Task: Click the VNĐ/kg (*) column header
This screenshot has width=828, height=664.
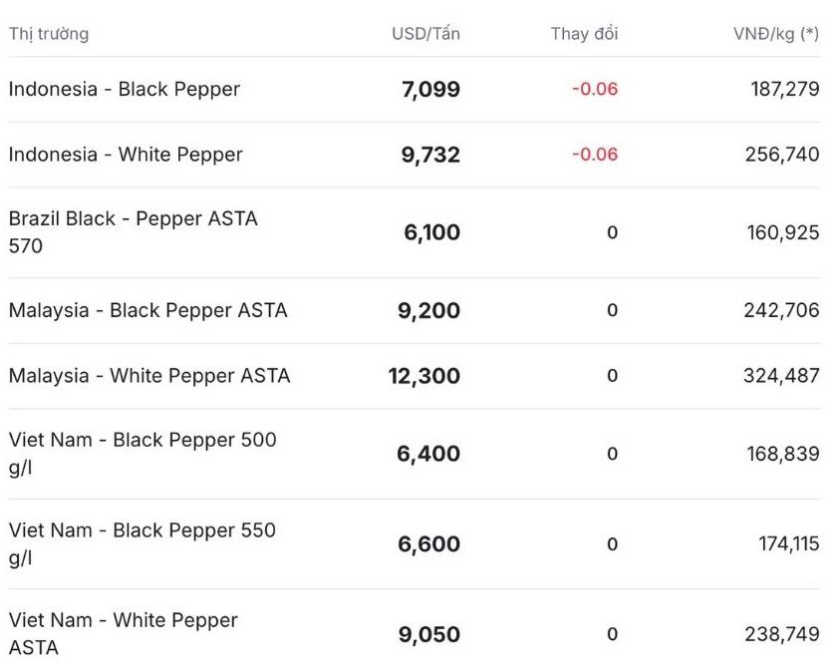Action: tap(776, 34)
